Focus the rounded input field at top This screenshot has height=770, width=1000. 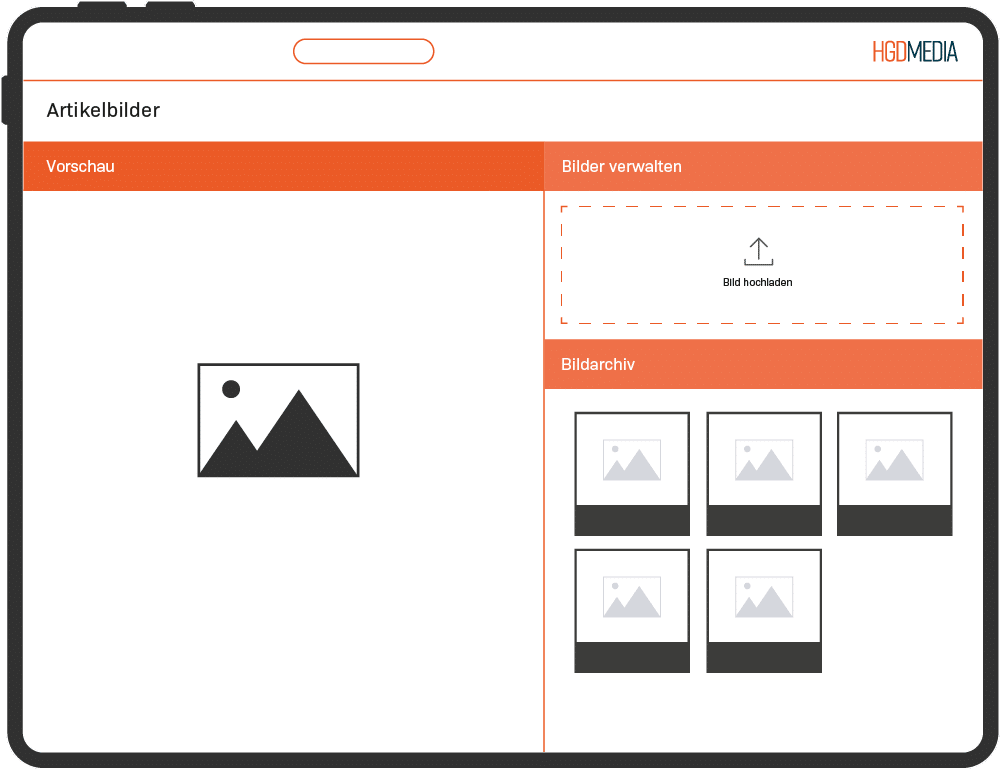coord(363,51)
